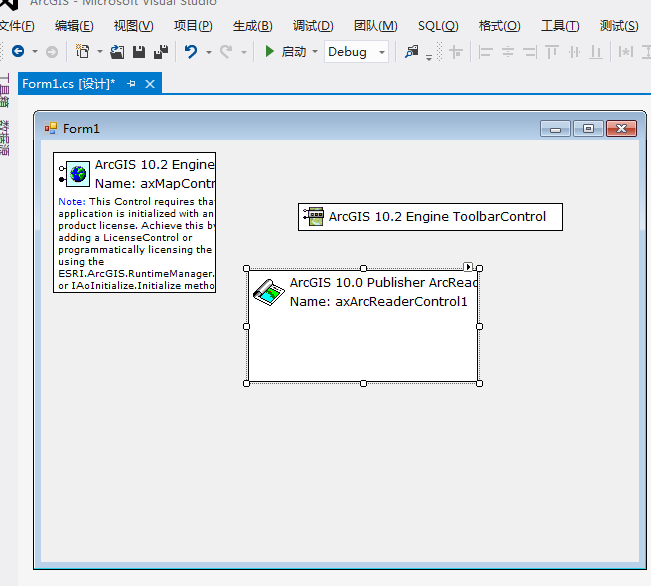
Task: Open the 团队(M) menu
Action: [x=375, y=26]
